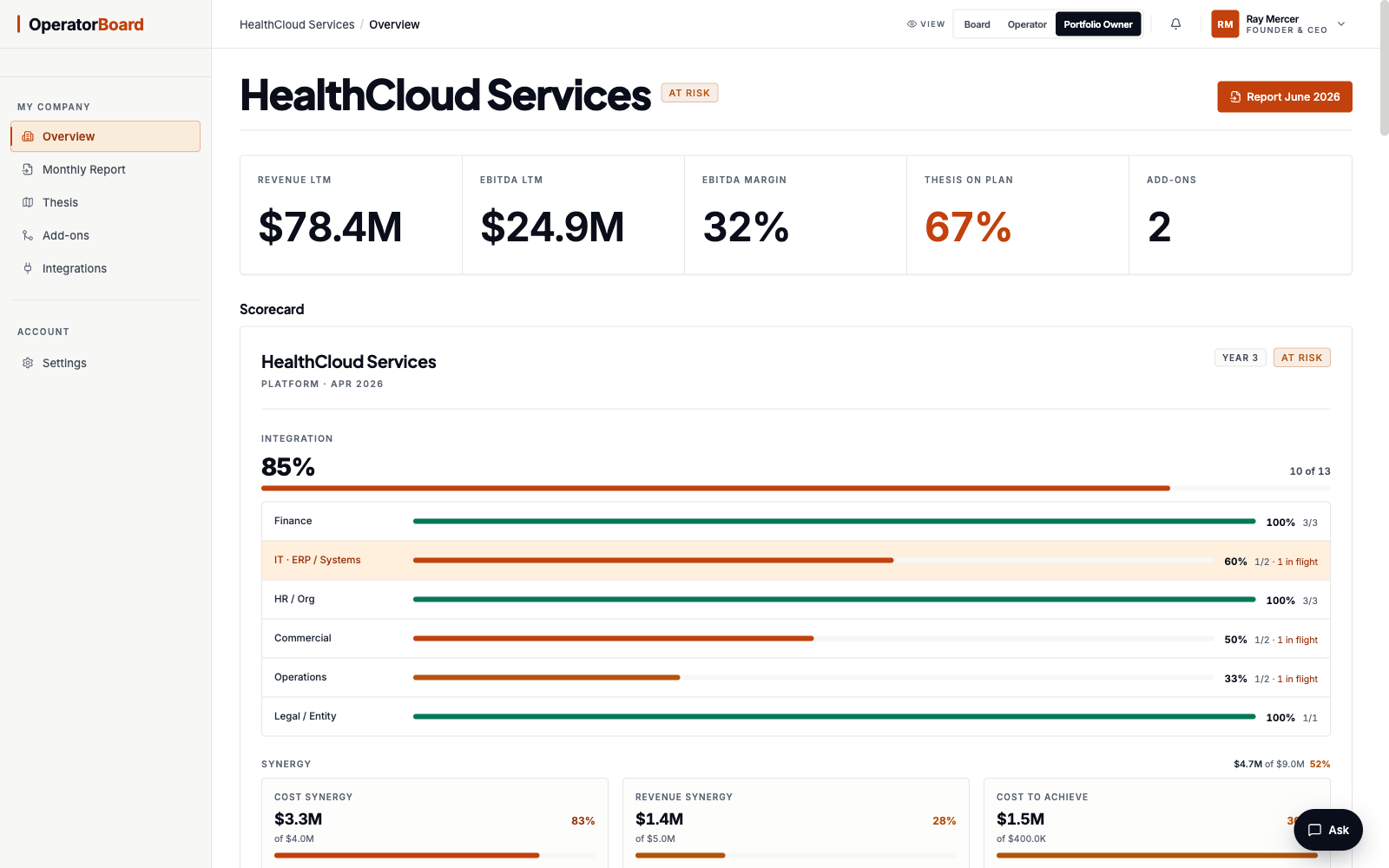Open notifications bell

click(1175, 24)
